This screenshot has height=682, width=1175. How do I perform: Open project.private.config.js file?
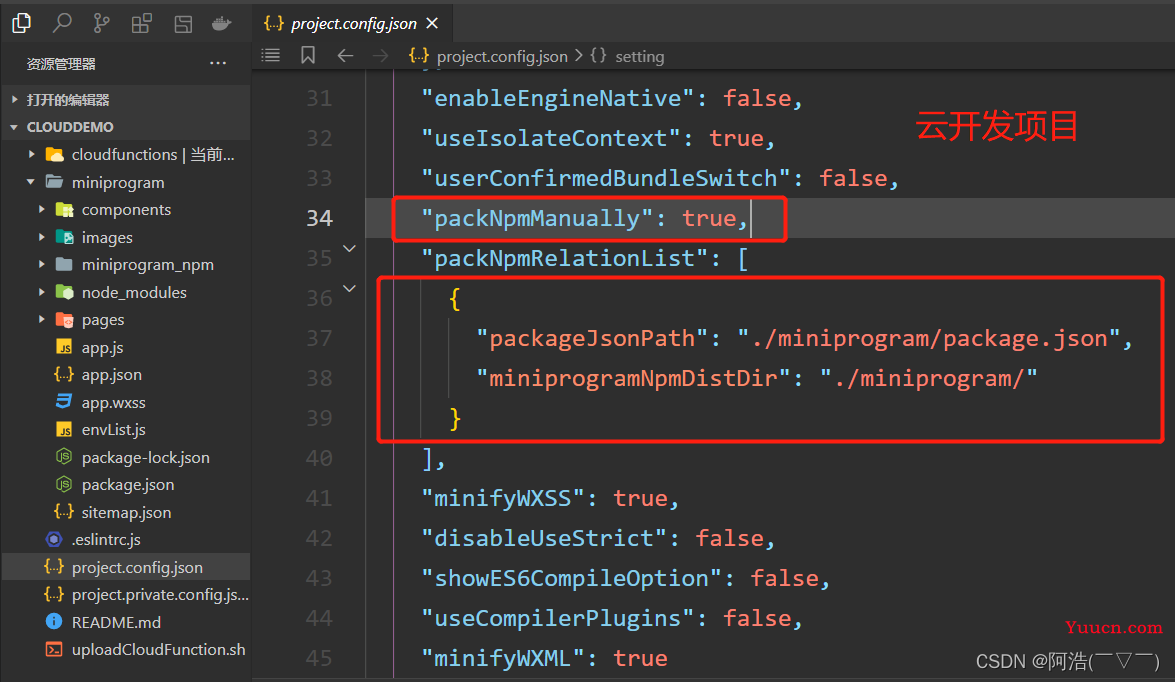pos(160,594)
